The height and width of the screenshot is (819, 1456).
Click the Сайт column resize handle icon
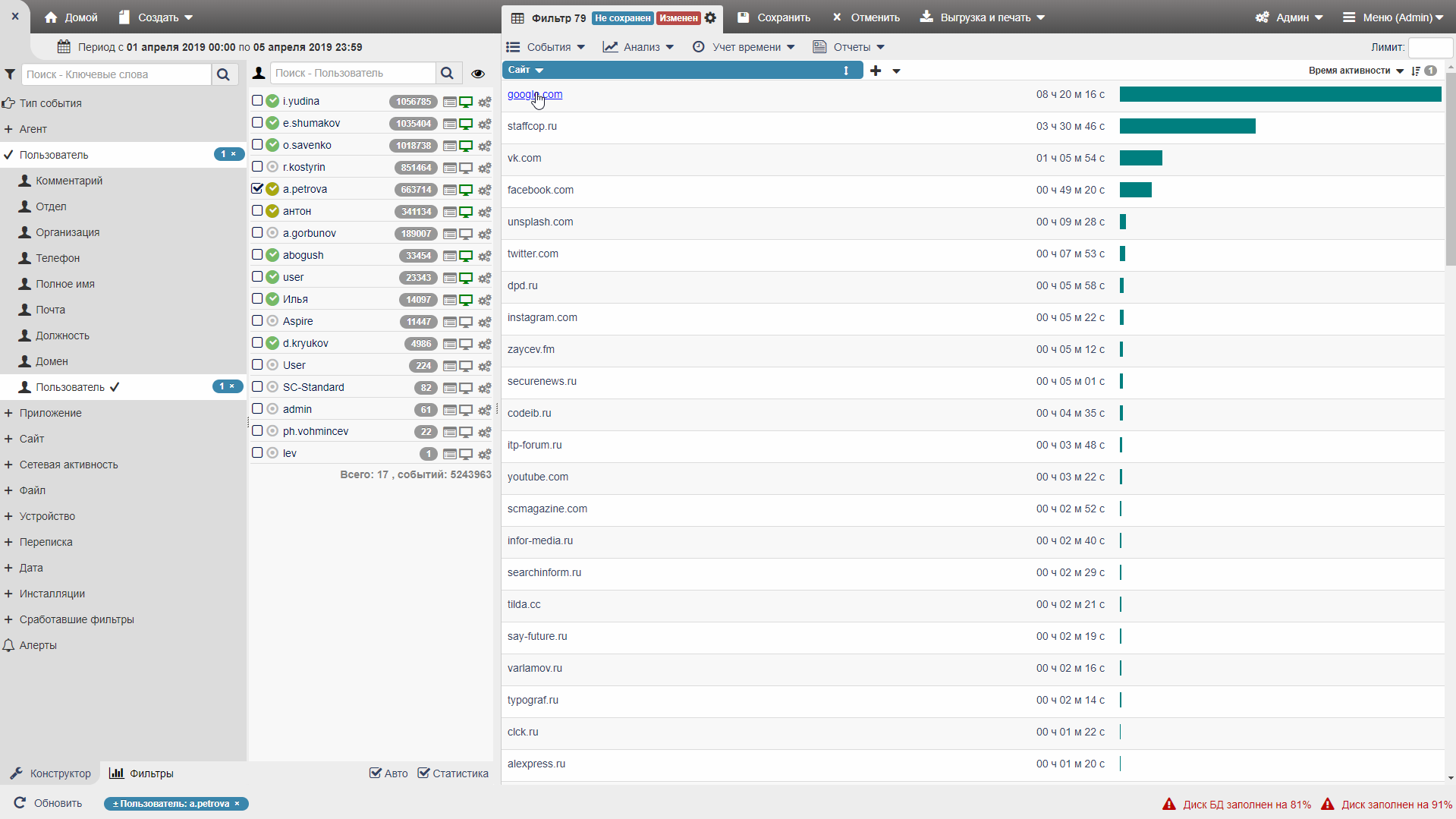click(846, 71)
